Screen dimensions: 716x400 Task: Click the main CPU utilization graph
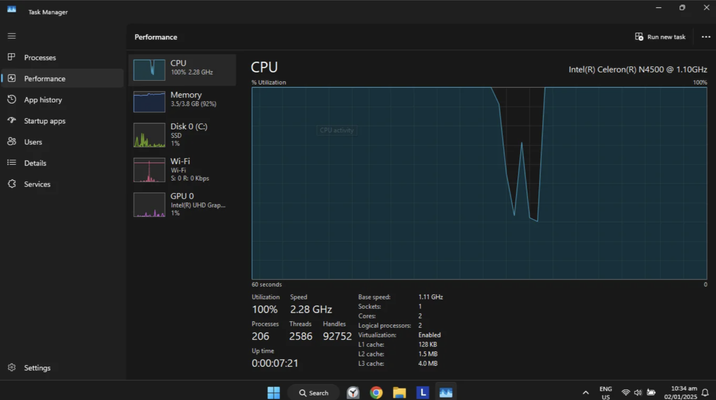point(479,183)
